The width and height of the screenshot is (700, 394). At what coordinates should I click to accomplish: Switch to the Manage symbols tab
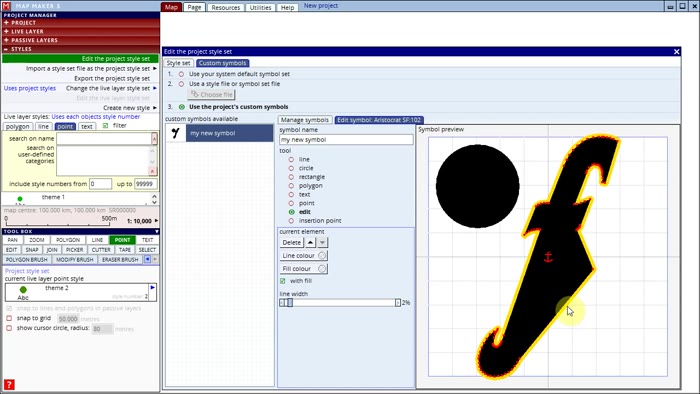click(305, 120)
